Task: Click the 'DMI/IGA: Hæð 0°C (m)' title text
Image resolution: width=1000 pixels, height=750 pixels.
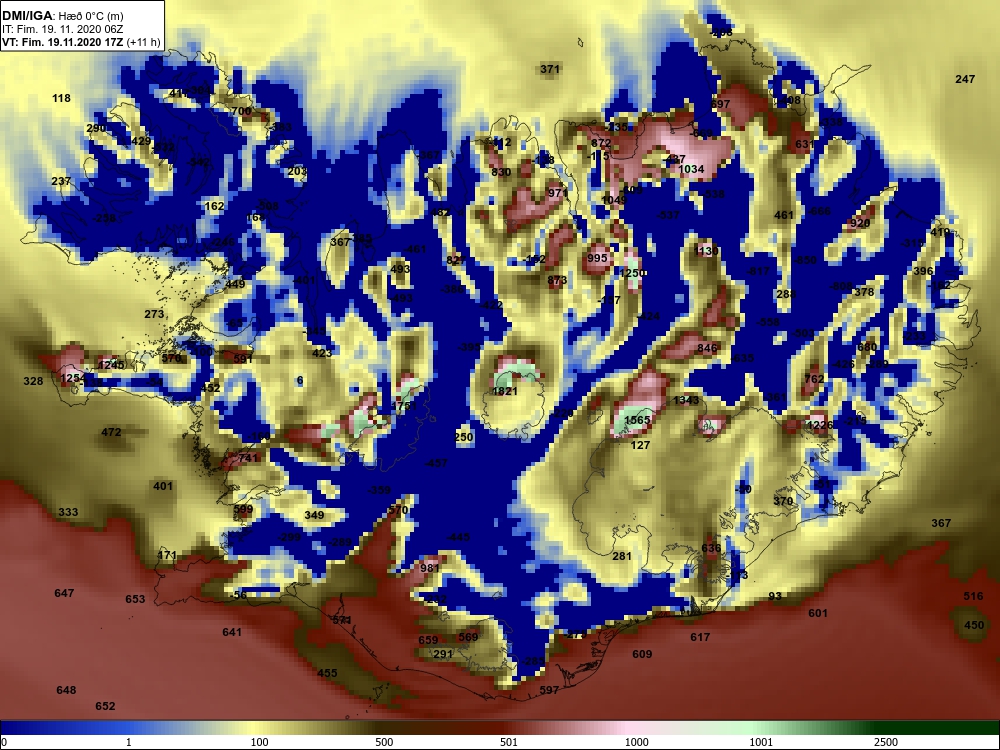Action: 62,16
